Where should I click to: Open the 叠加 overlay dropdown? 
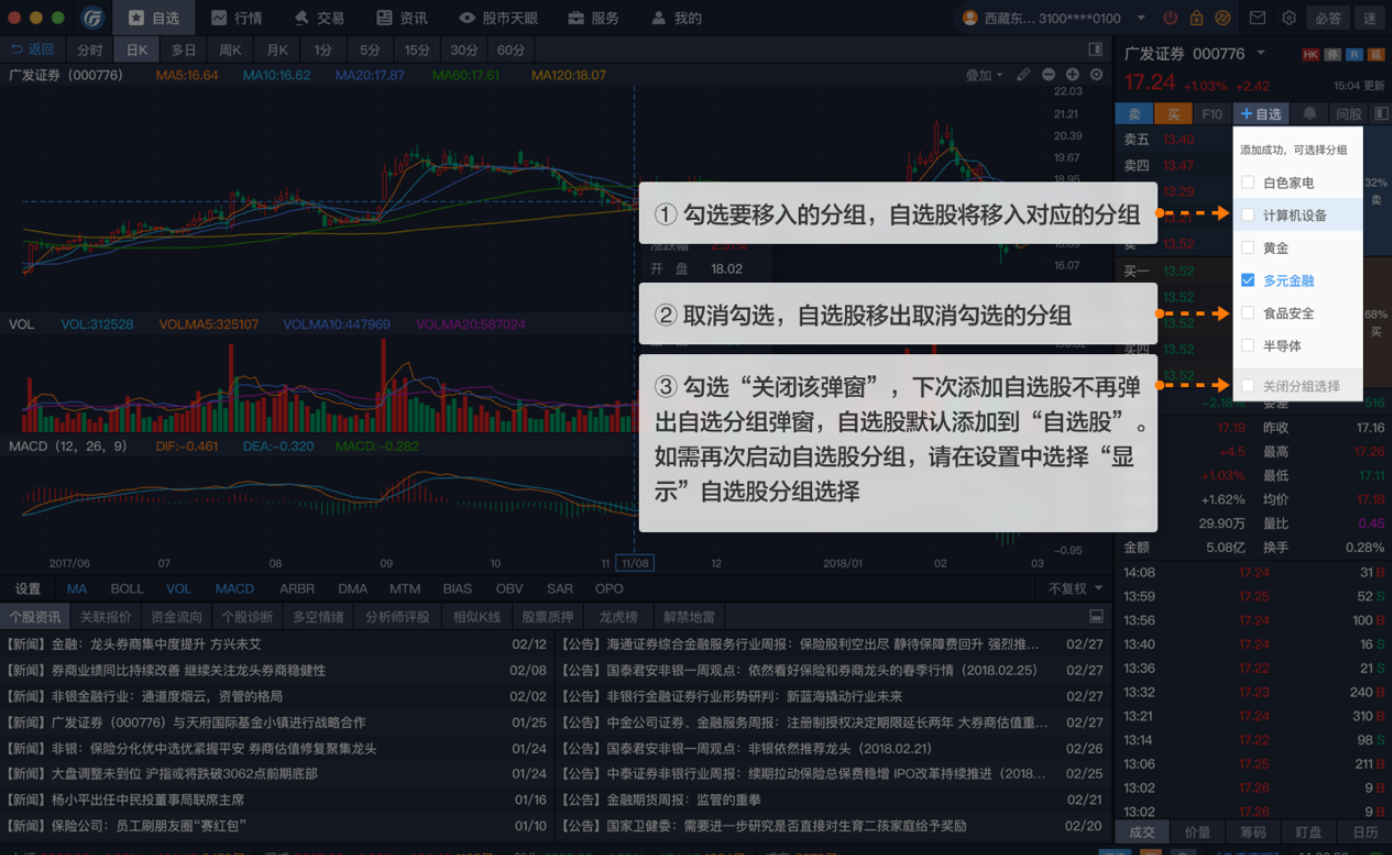point(984,75)
